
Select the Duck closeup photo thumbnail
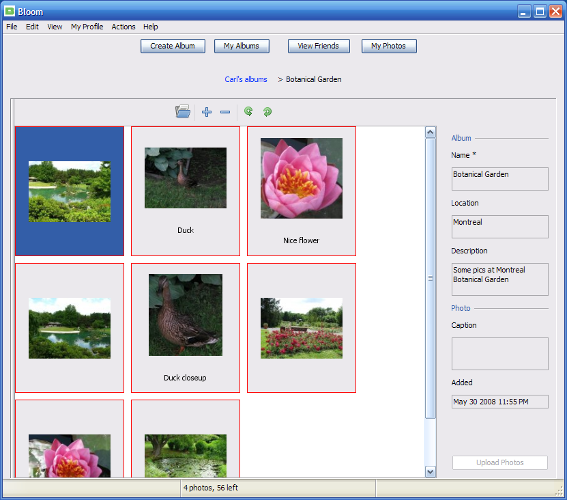(x=186, y=328)
